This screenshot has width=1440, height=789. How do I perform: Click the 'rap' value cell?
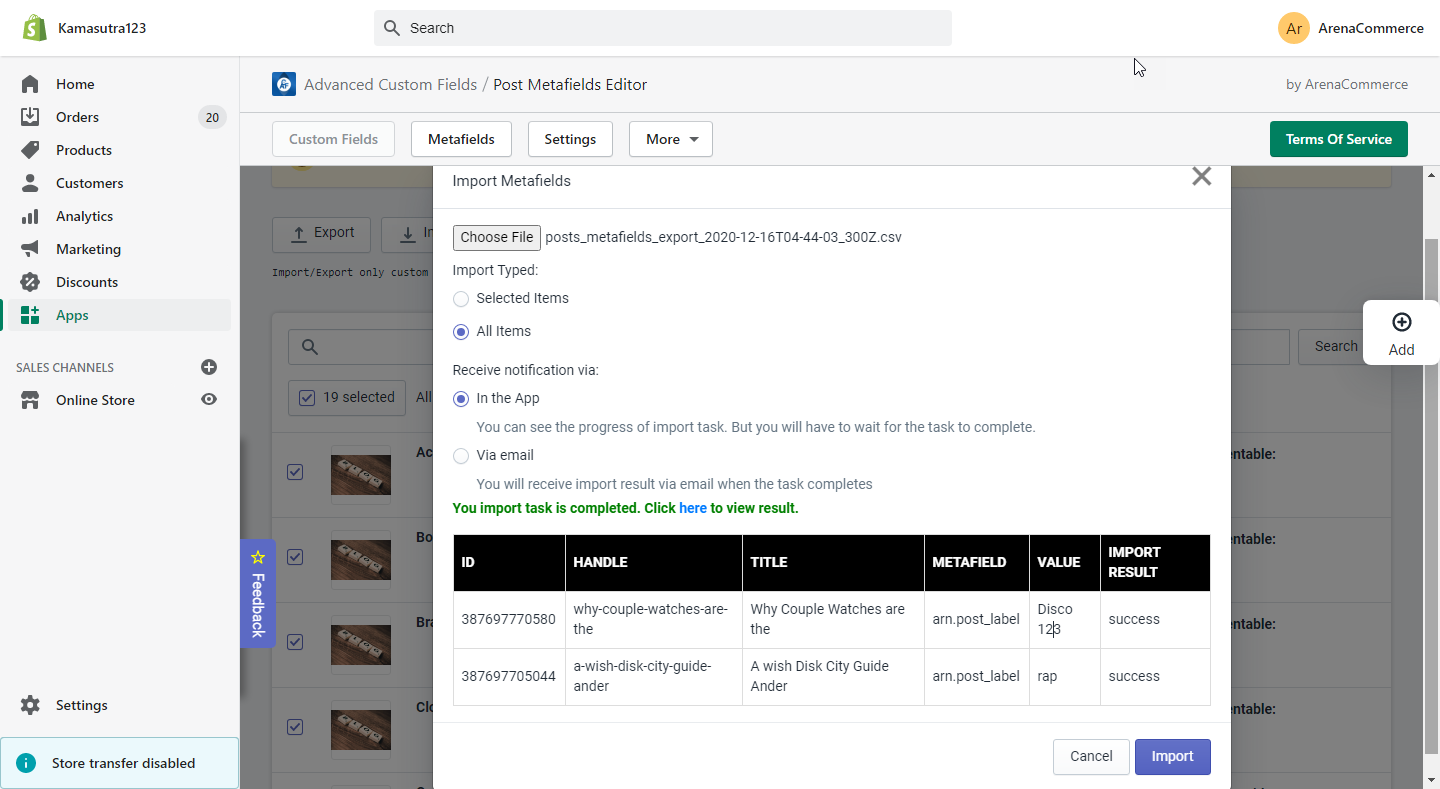(x=1064, y=676)
